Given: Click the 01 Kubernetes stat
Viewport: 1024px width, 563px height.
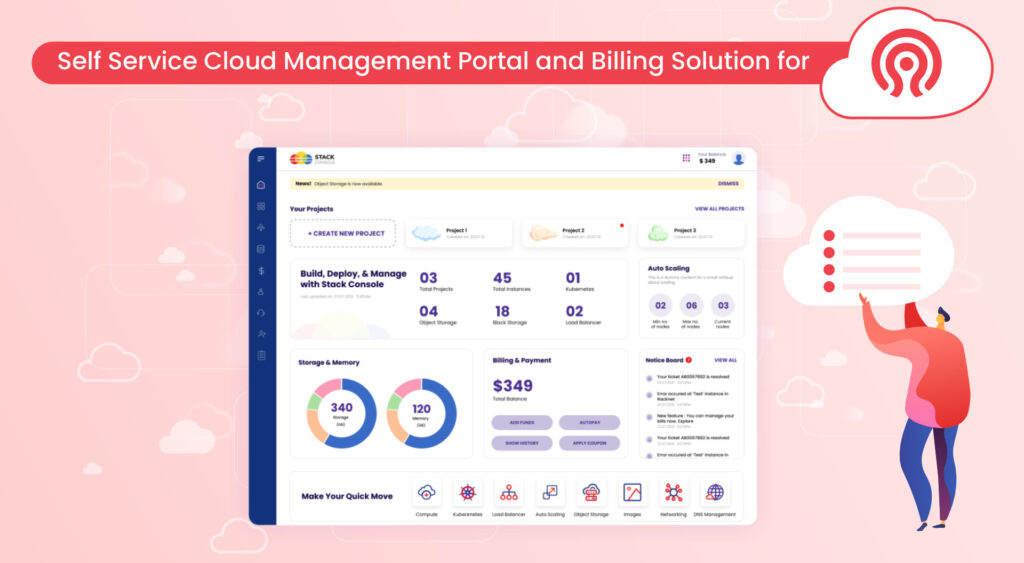Looking at the screenshot, I should point(580,282).
